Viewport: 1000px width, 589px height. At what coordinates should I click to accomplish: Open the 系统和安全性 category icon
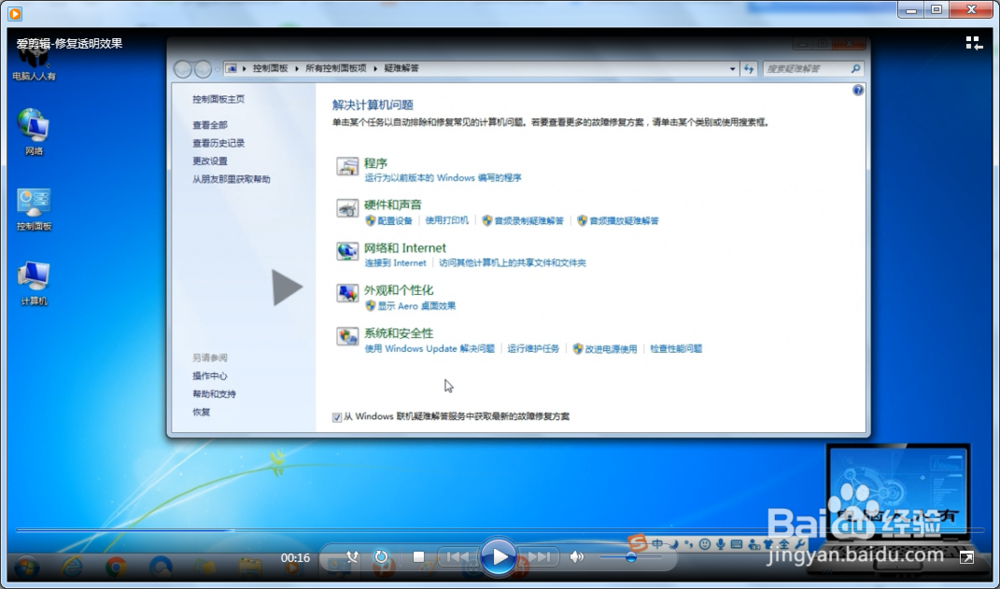[348, 336]
